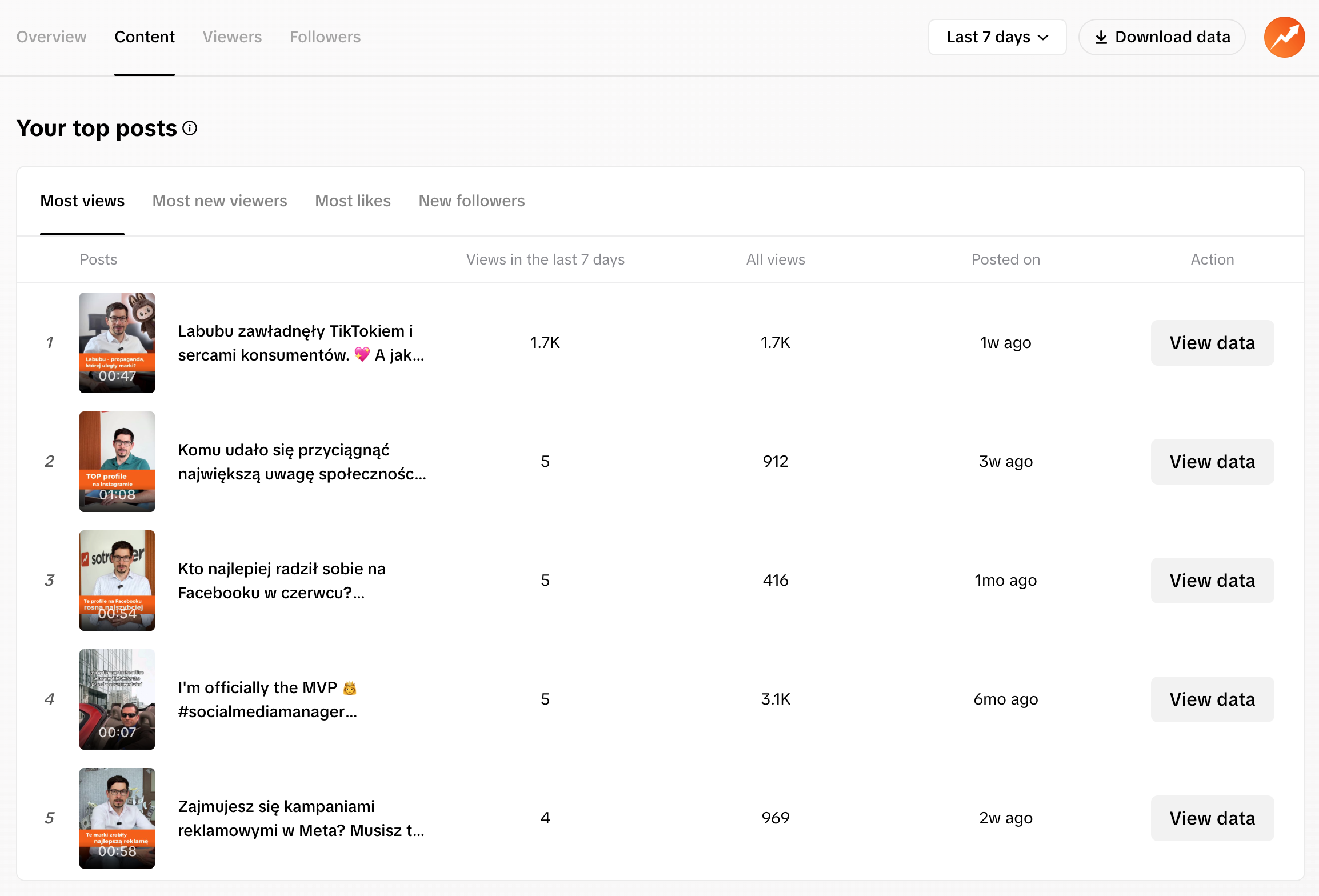Click the "Most views" tab

[x=82, y=201]
